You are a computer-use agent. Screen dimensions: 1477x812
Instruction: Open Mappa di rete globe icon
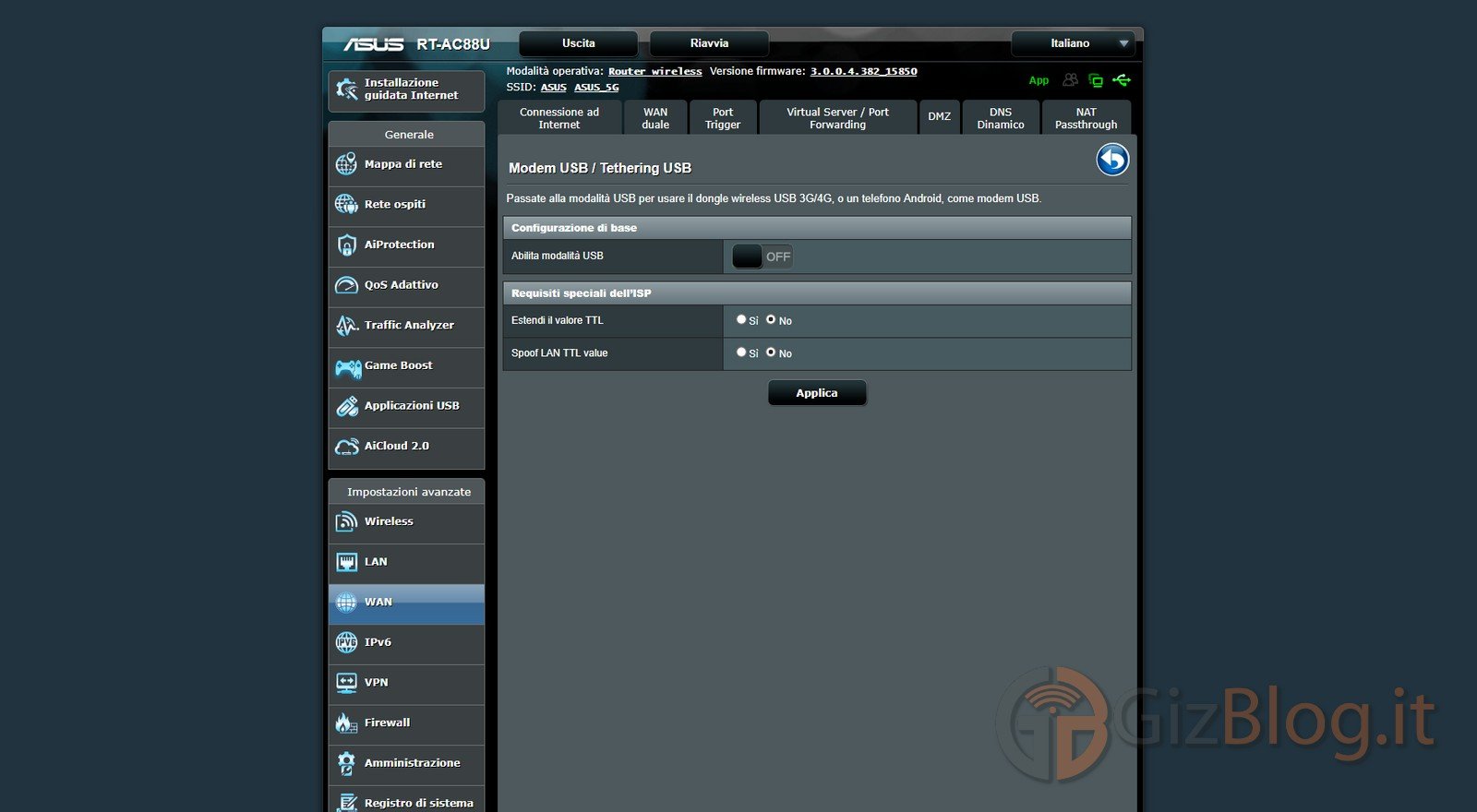346,164
